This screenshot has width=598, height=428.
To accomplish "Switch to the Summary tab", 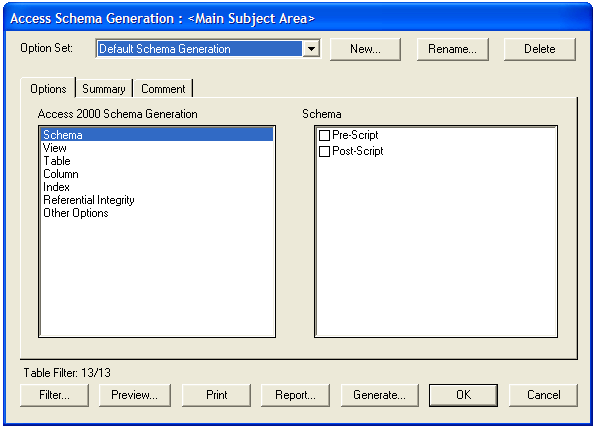I will point(104,89).
